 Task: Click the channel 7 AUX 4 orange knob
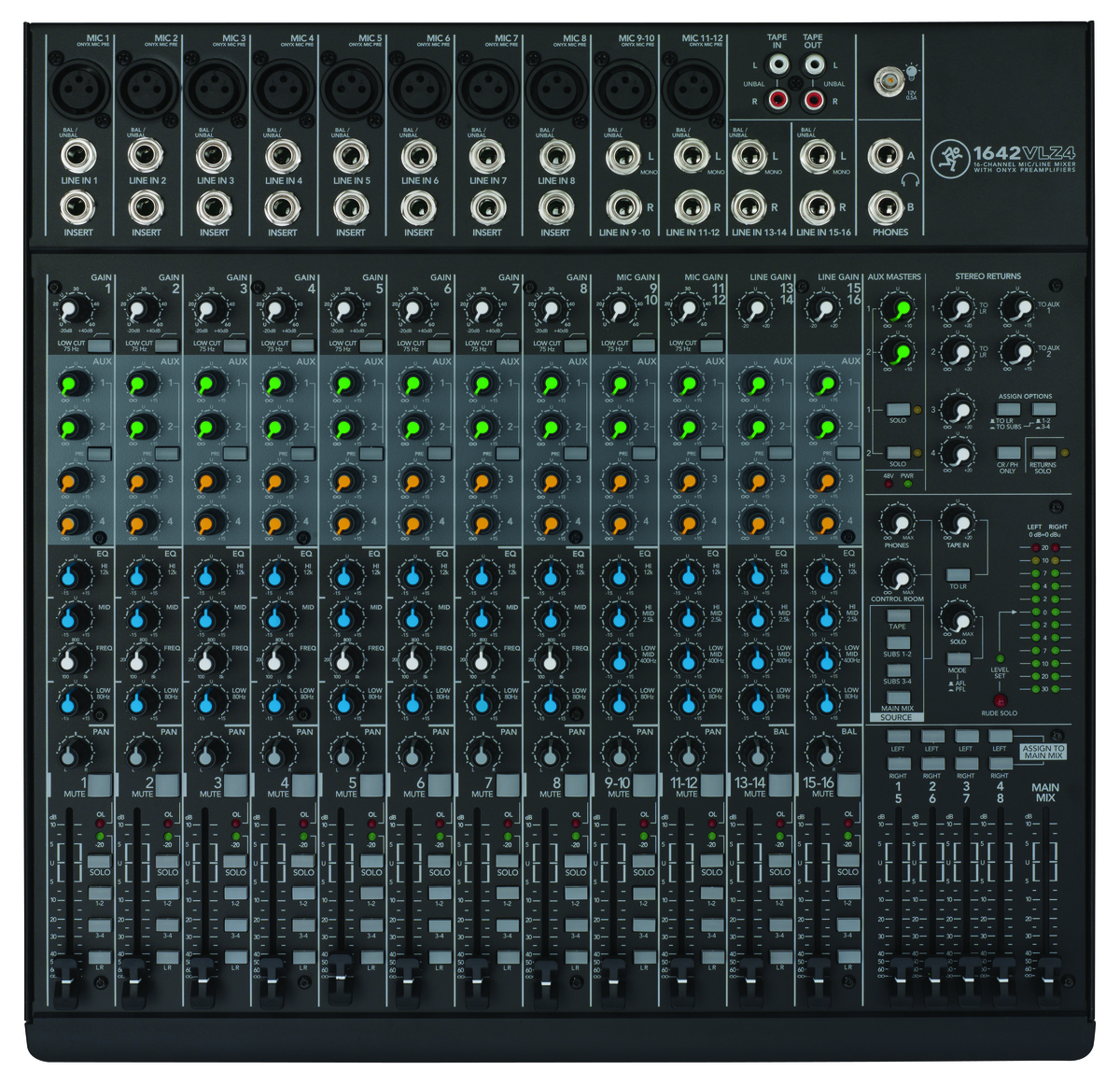click(482, 523)
